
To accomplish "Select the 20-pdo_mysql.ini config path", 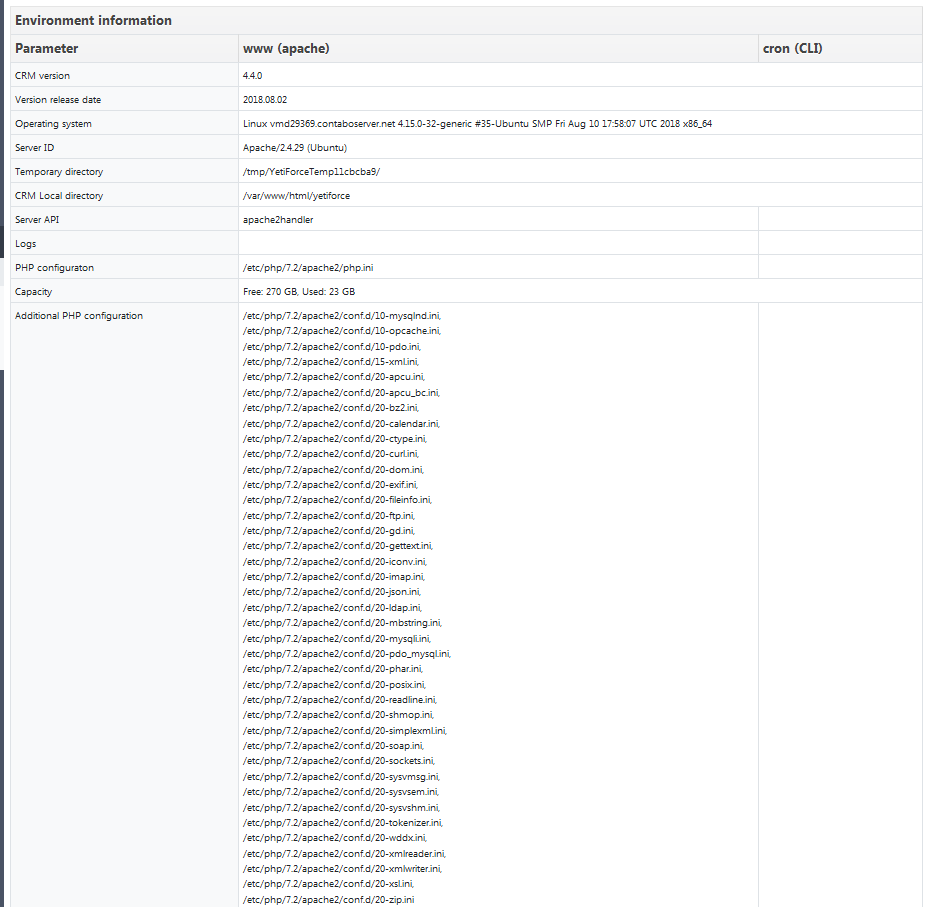I will tap(347, 654).
